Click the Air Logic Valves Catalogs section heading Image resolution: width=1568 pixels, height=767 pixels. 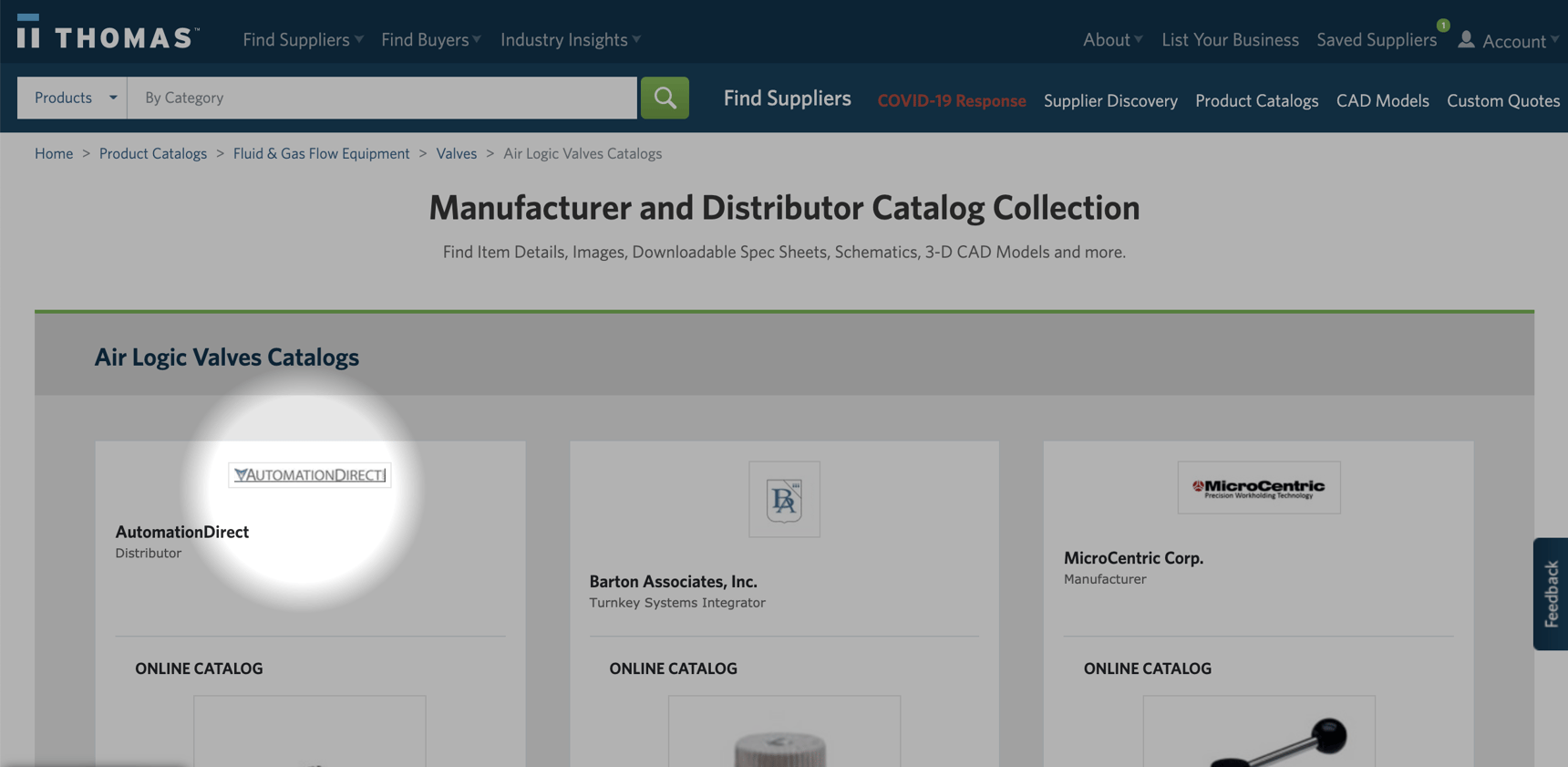(x=227, y=357)
